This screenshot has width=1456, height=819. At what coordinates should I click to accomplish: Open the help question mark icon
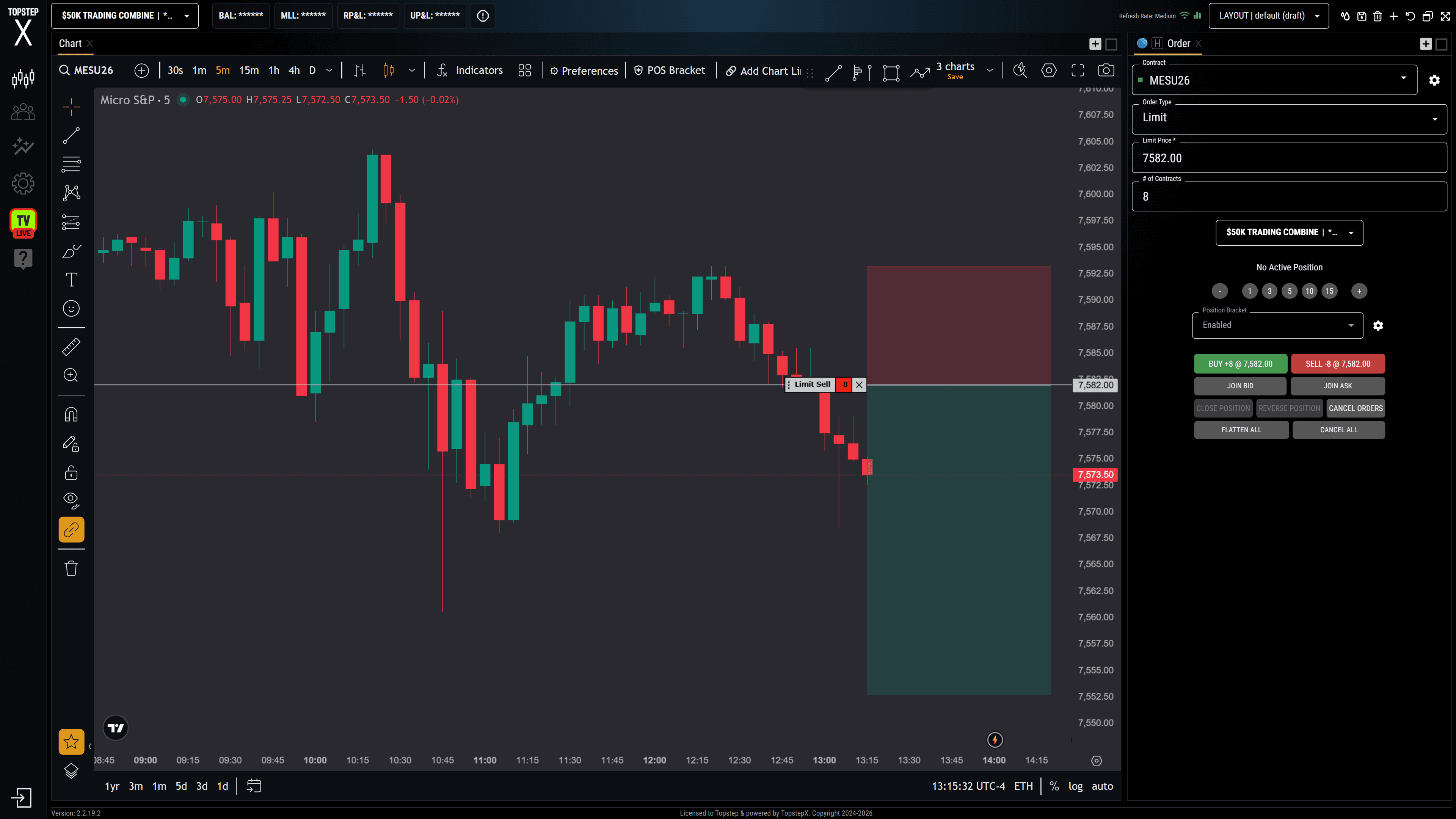click(x=23, y=259)
